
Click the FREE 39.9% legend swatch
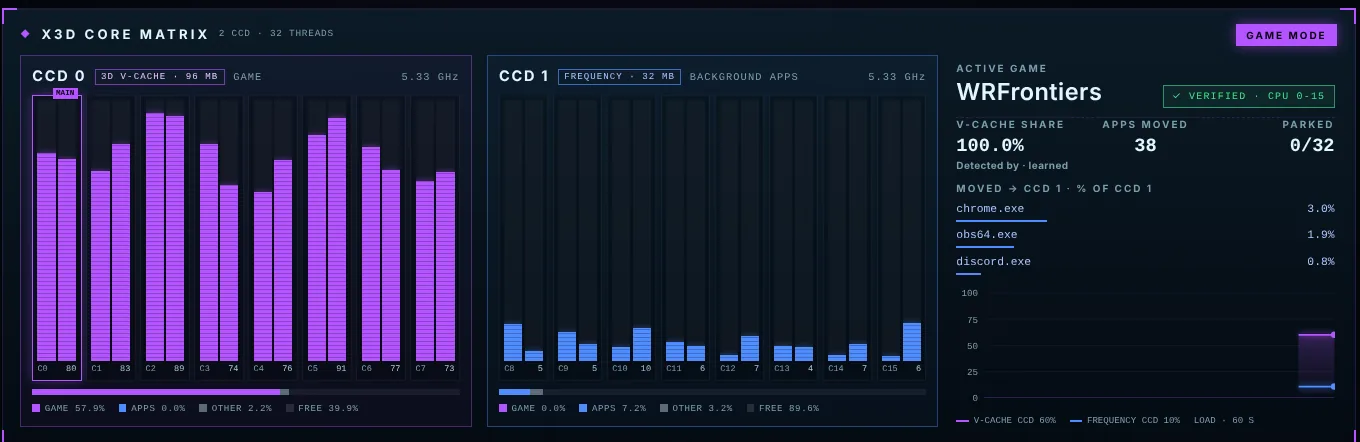pyautogui.click(x=290, y=408)
